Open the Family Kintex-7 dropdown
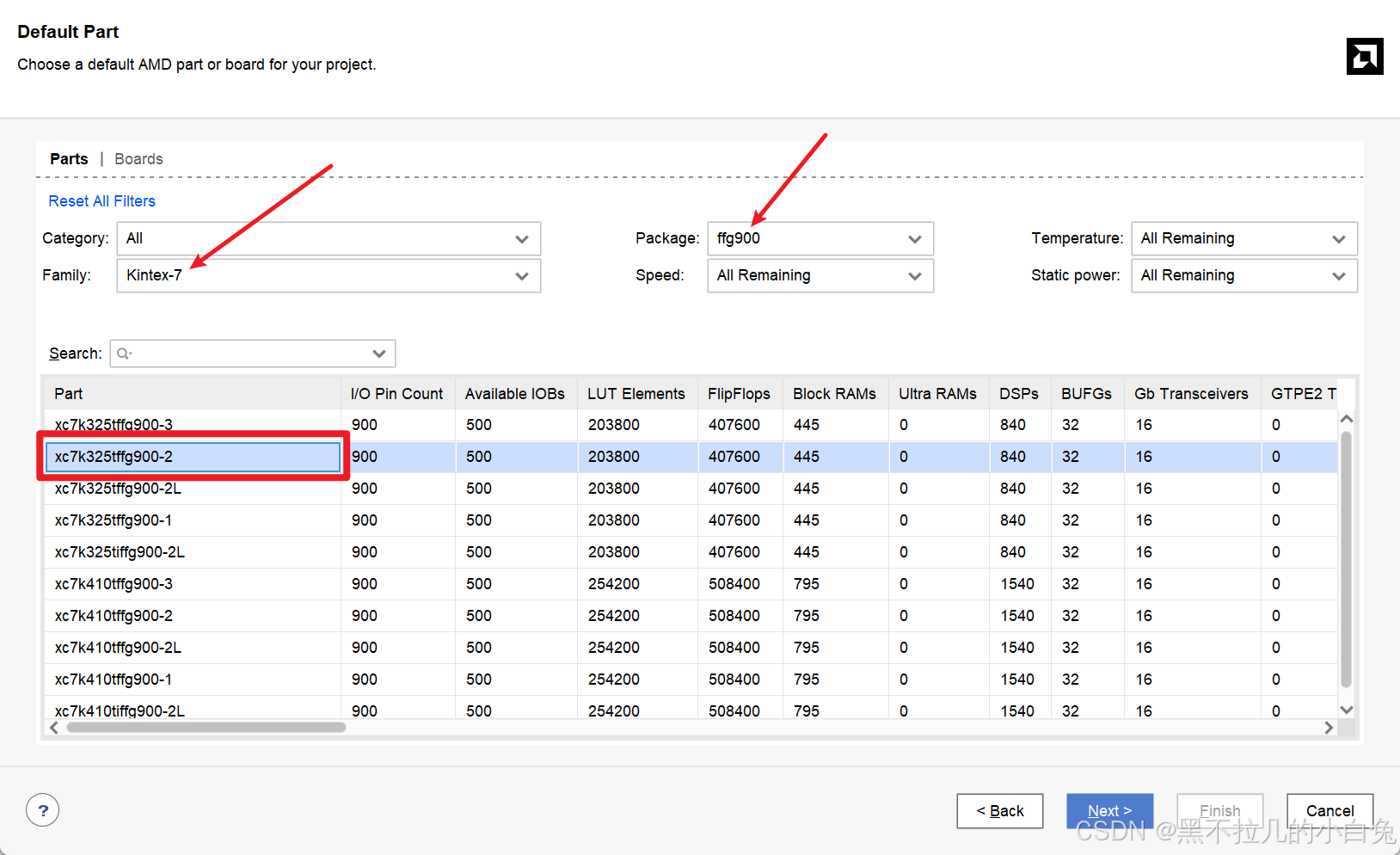 pos(329,276)
